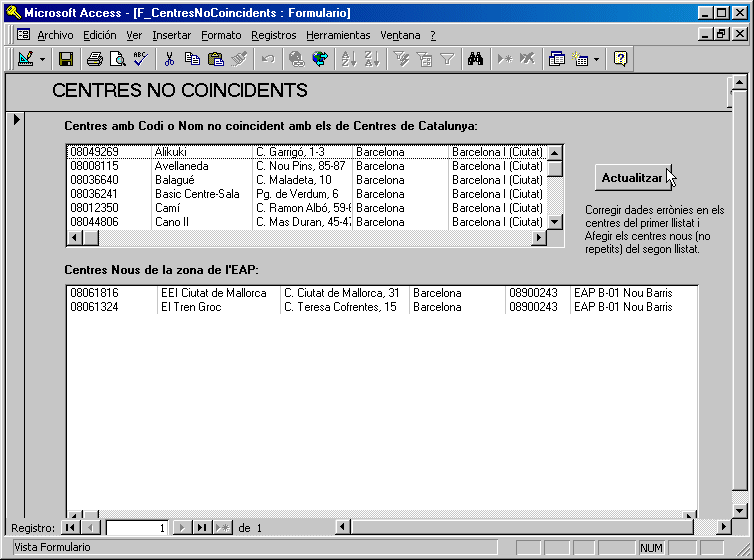This screenshot has height=560, width=754.
Task: Go to previous record navigation button
Action: point(90,528)
